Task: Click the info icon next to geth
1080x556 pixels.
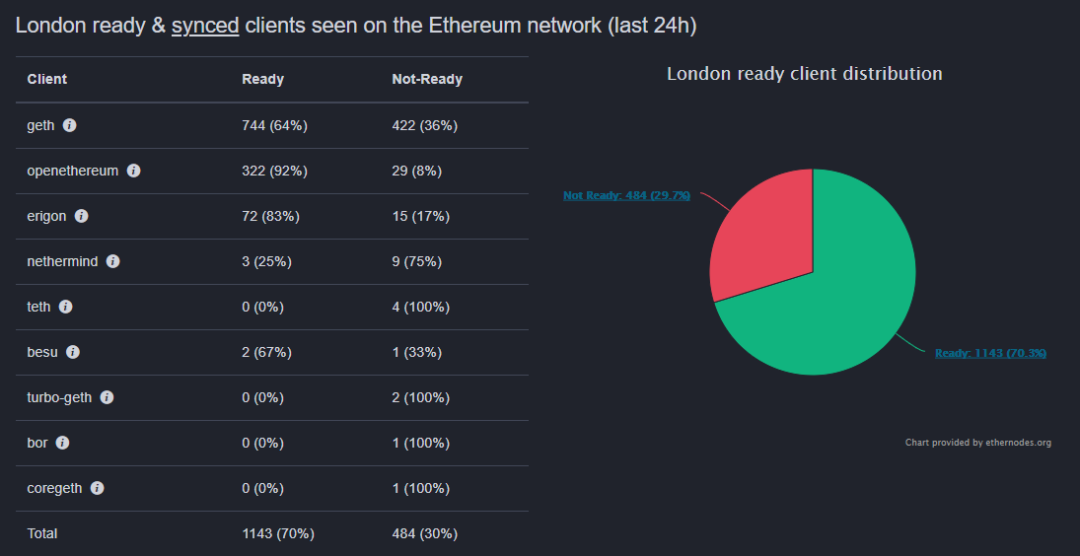Action: 69,126
